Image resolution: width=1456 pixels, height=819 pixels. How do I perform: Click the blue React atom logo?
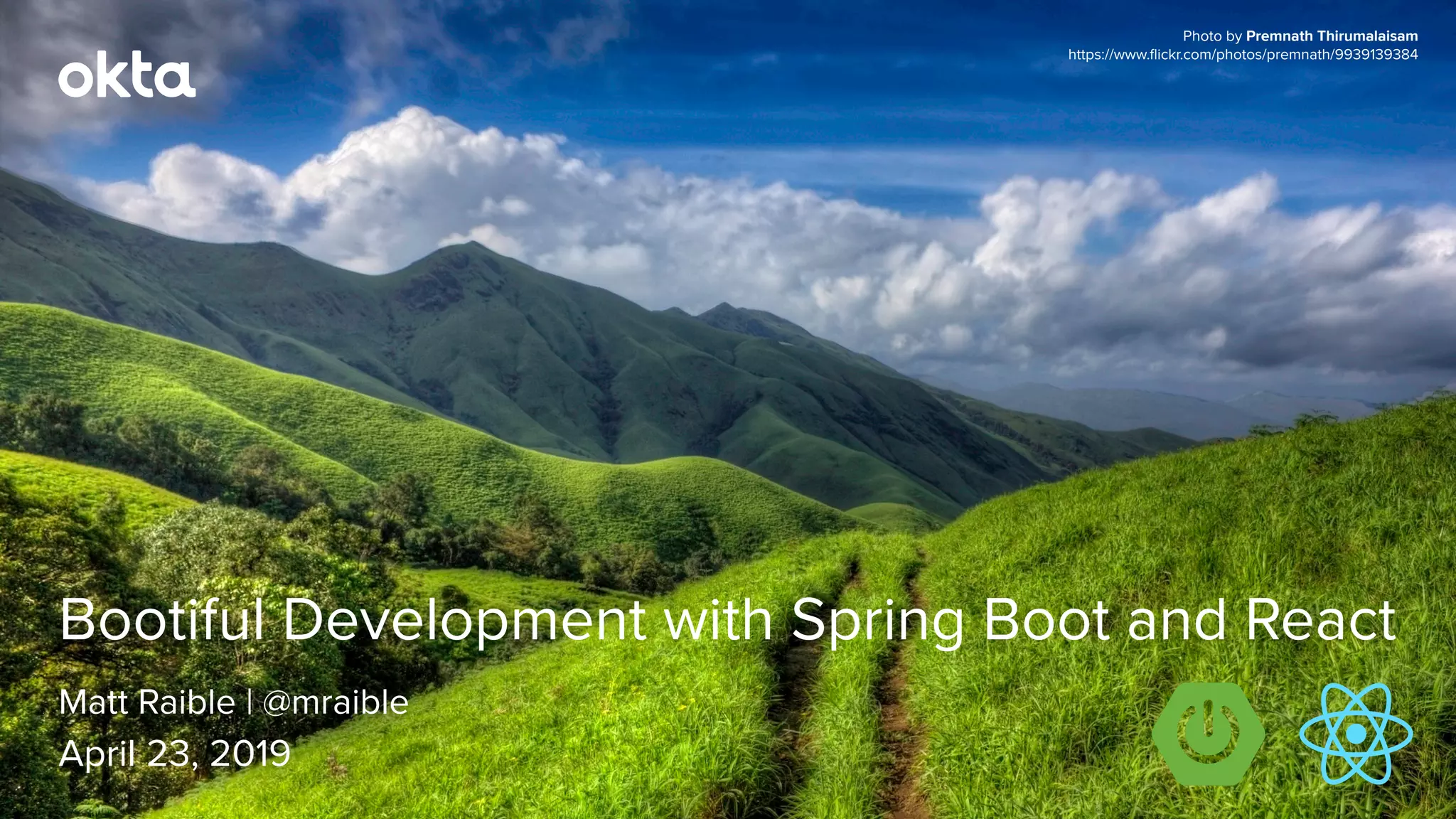pyautogui.click(x=1356, y=734)
